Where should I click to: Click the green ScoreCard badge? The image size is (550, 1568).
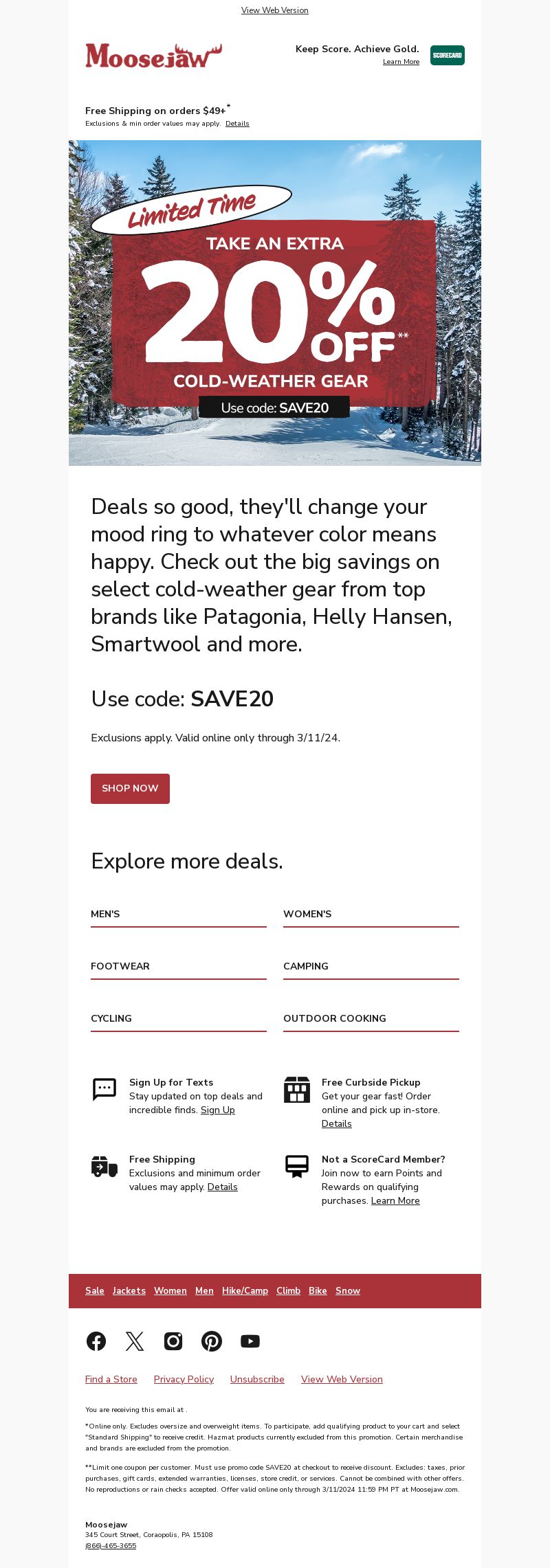tap(448, 55)
